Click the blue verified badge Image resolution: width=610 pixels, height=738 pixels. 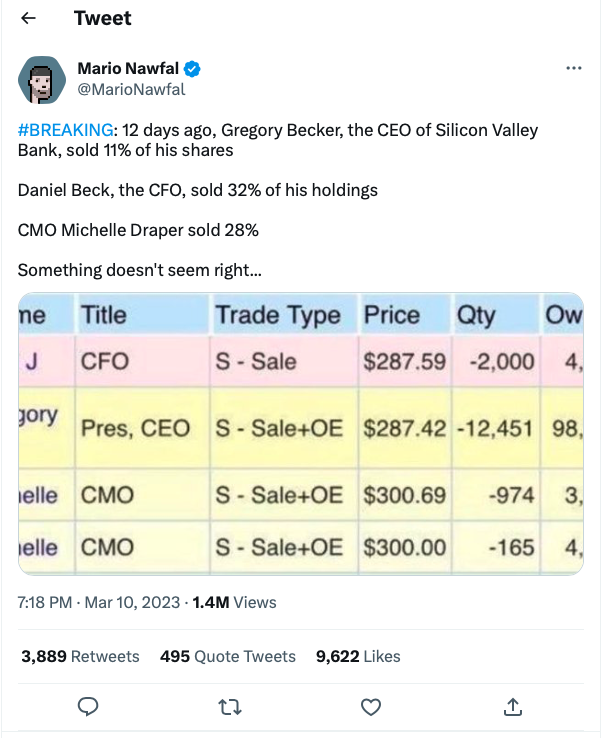click(x=192, y=69)
